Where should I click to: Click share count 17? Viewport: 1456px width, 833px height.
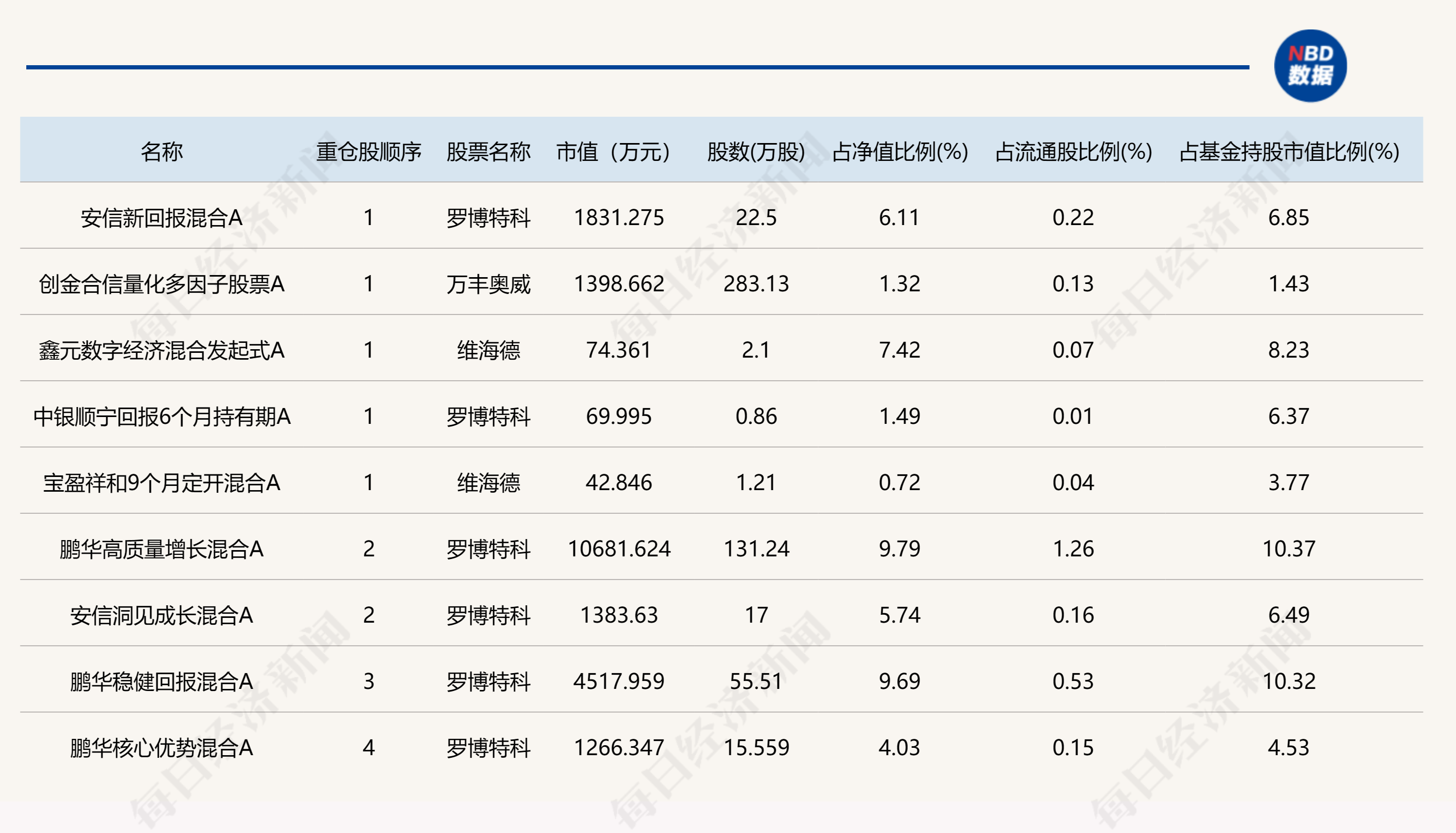756,615
